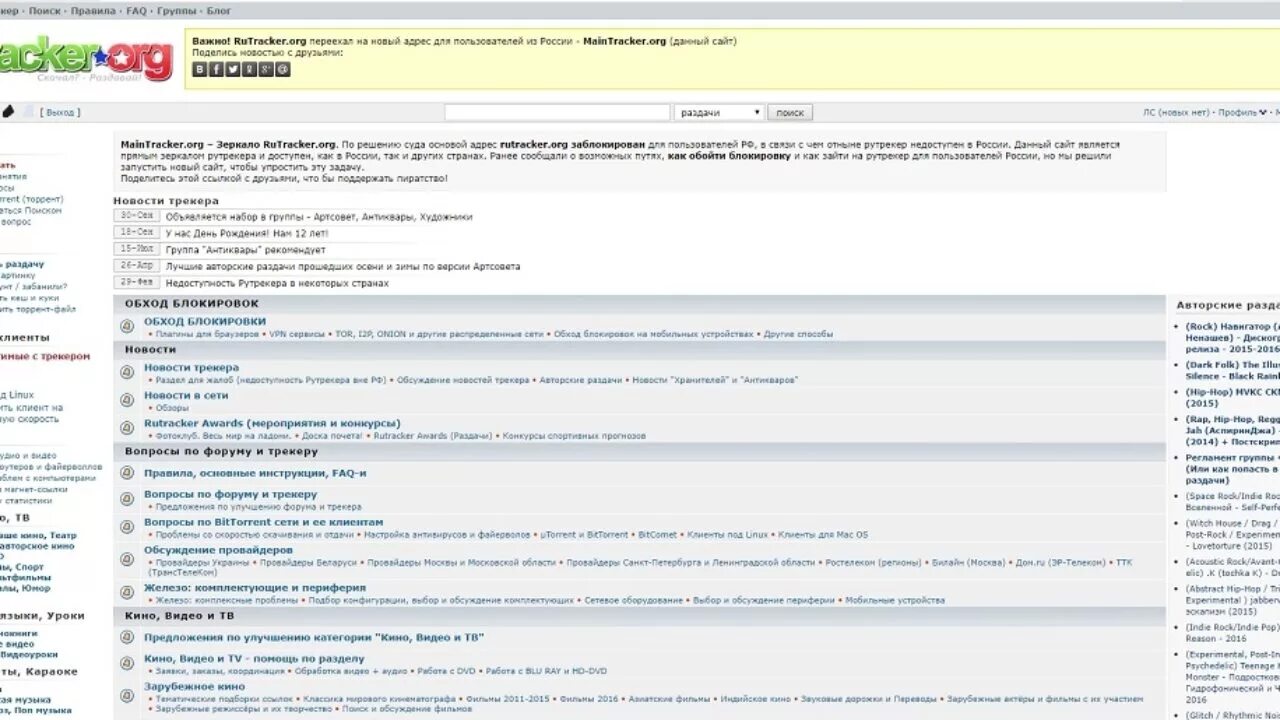Screen dimensions: 1280x720
Task: Open Железо: комплектующие и периферия forum
Action: pyautogui.click(x=255, y=588)
